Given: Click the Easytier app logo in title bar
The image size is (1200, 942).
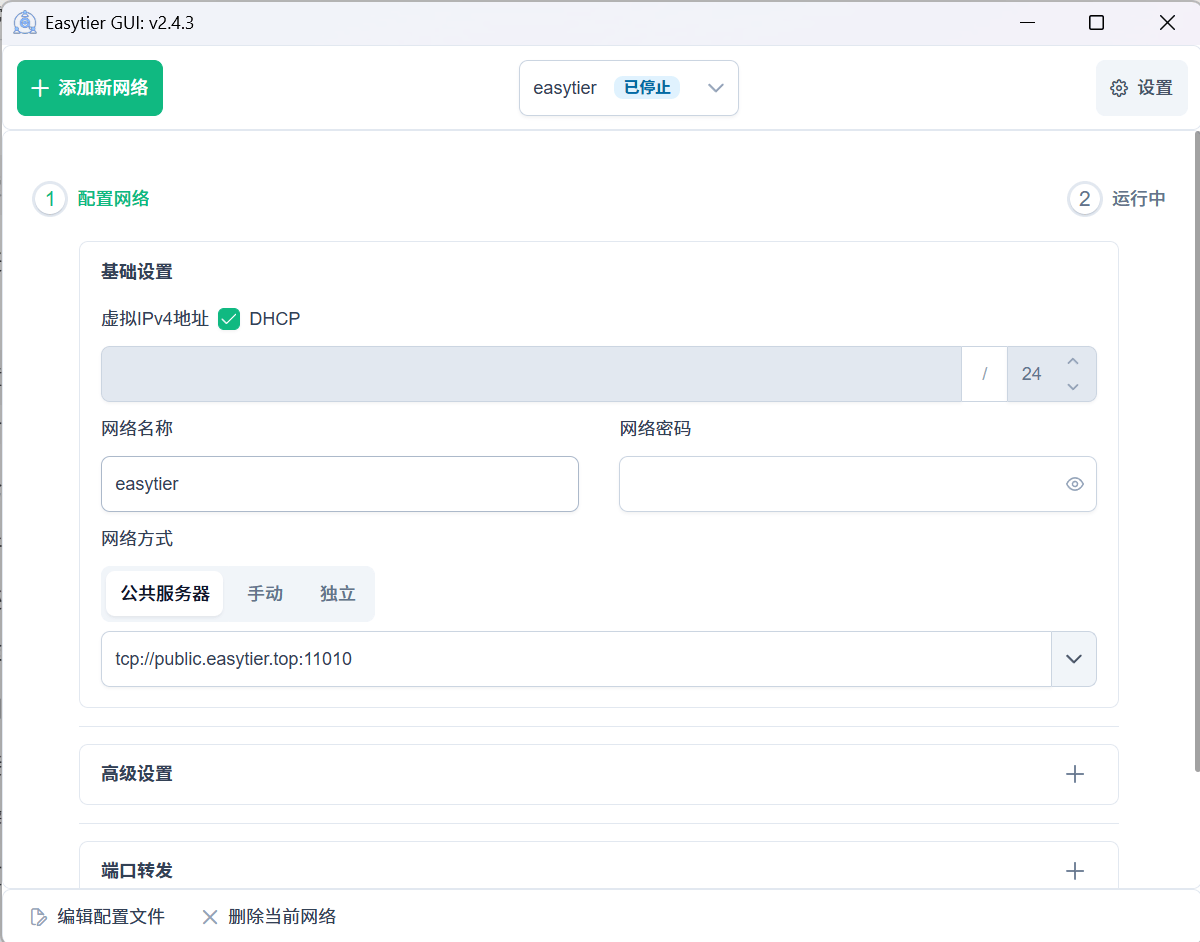Looking at the screenshot, I should pos(25,23).
